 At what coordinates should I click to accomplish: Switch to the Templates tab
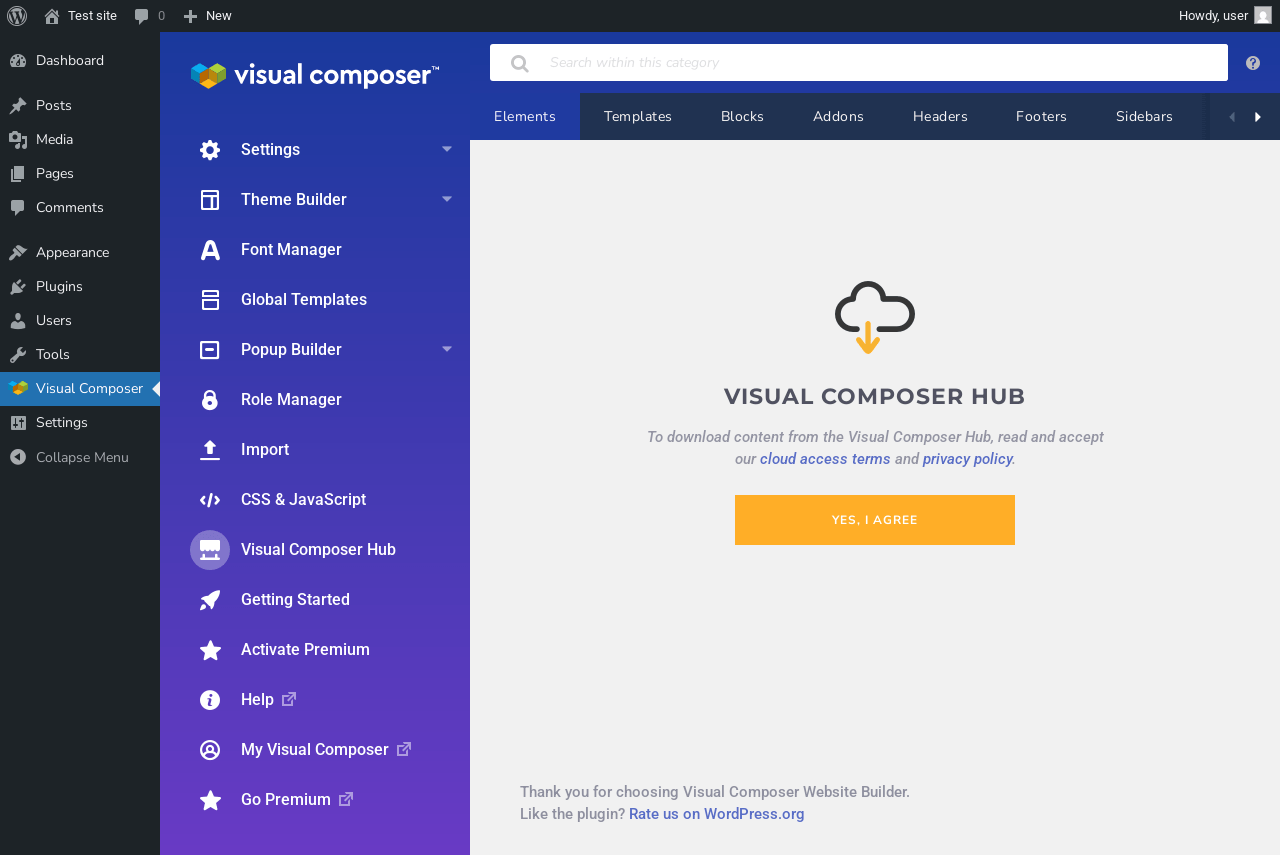coord(638,117)
